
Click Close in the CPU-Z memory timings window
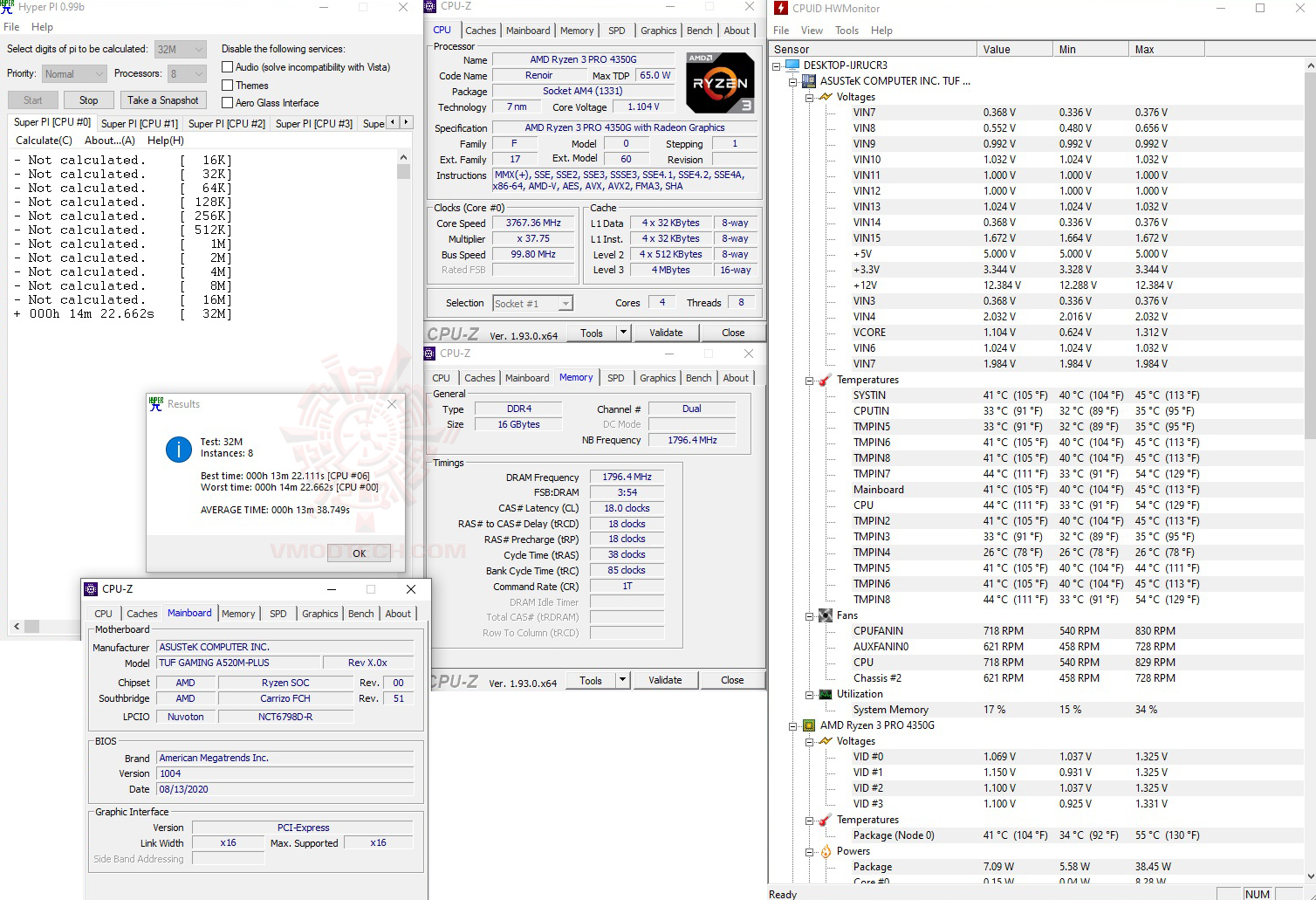732,680
